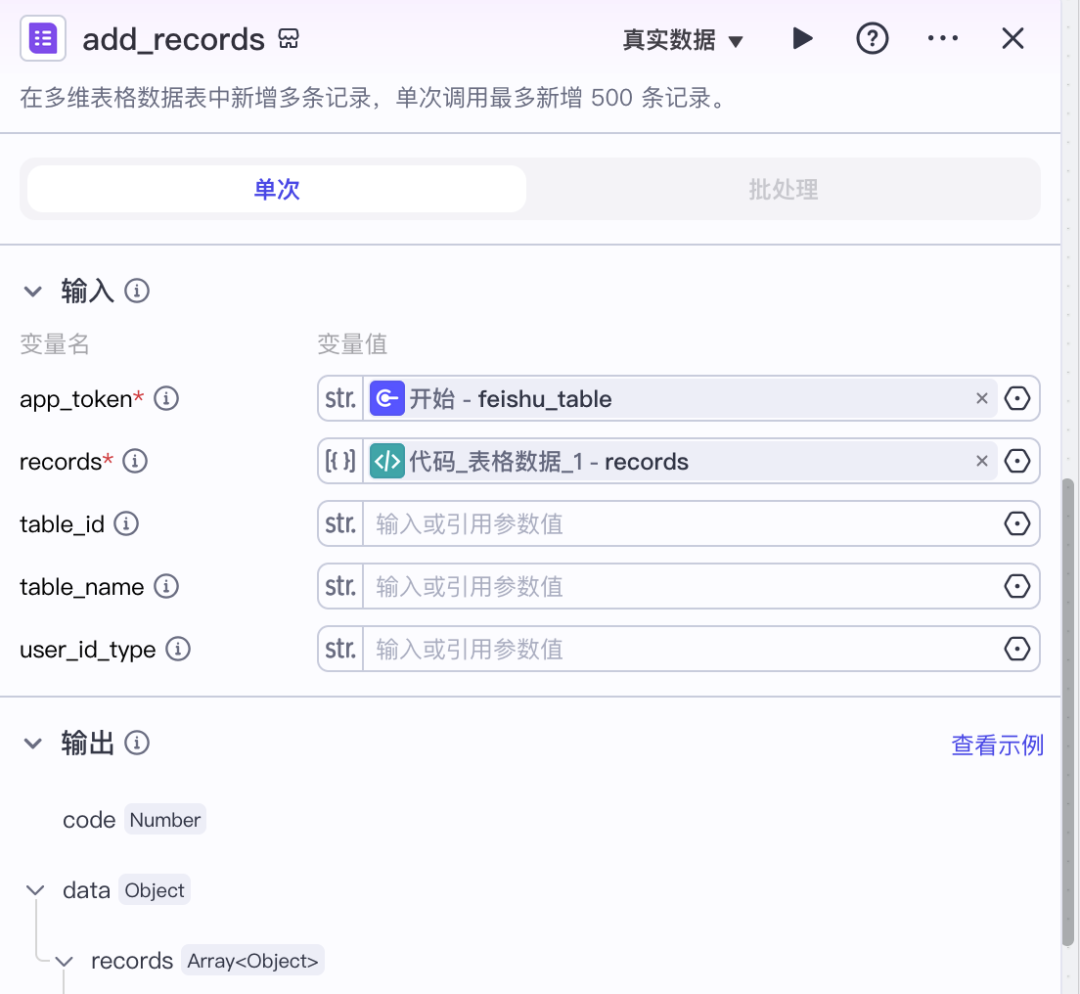The width and height of the screenshot is (1080, 994).
Task: Remove the 开始 - feishu_table reference
Action: 982,398
